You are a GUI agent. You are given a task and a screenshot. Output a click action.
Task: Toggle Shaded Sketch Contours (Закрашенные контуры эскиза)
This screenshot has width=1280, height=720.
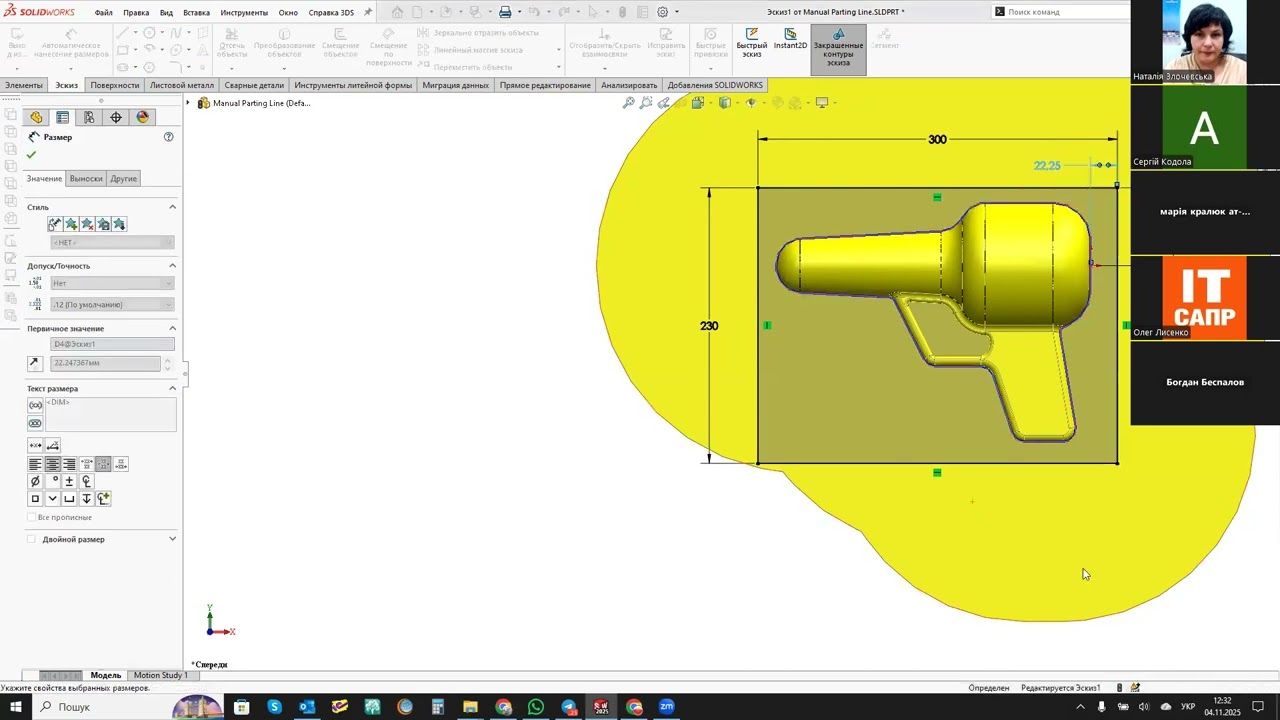pyautogui.click(x=838, y=49)
